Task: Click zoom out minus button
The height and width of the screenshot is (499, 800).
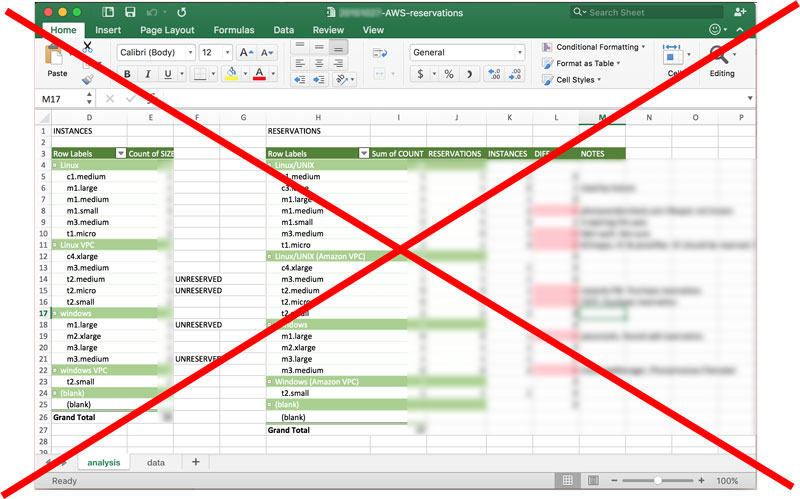Action: 614,480
